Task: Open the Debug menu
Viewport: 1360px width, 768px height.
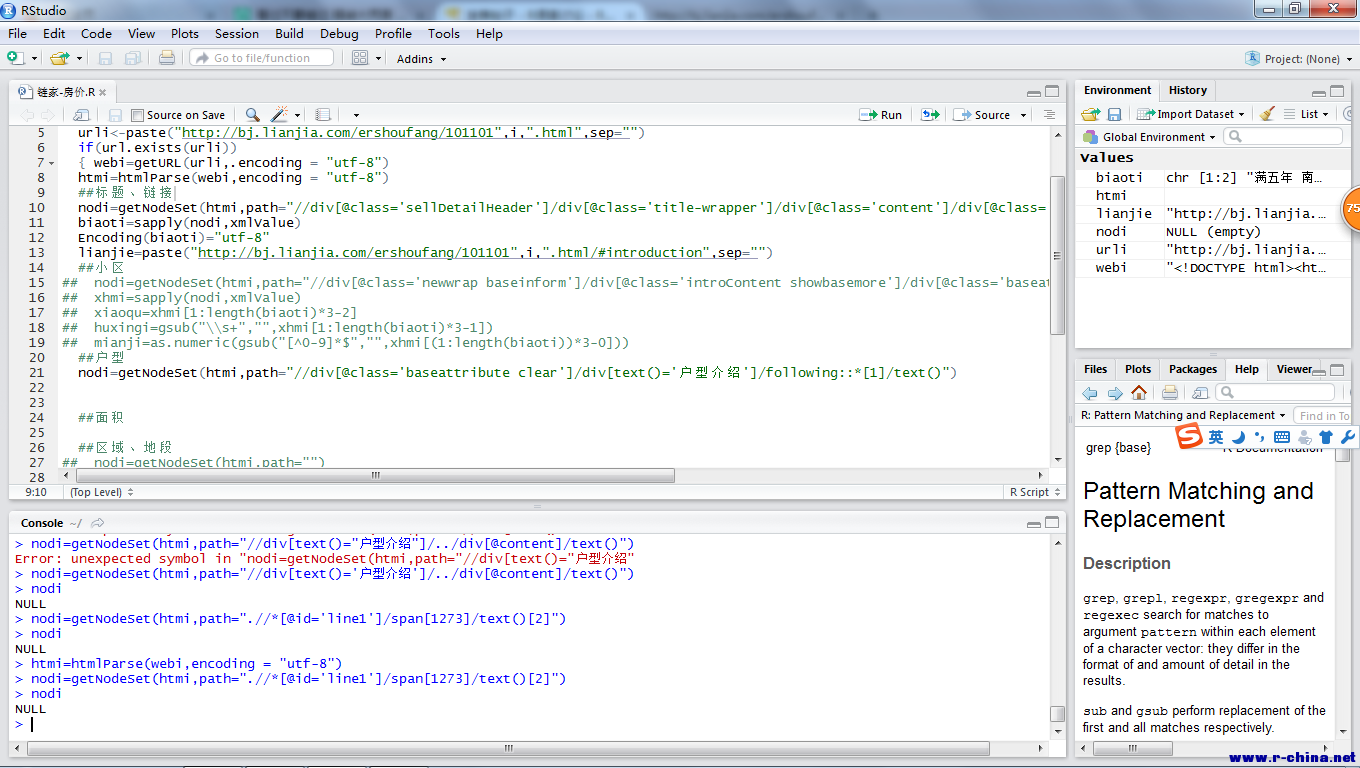Action: [x=339, y=33]
